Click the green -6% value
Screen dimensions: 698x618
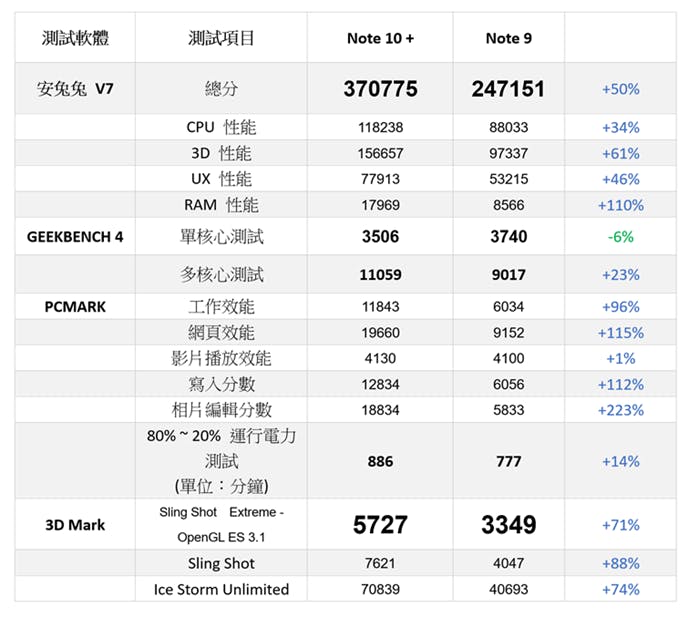pos(620,238)
